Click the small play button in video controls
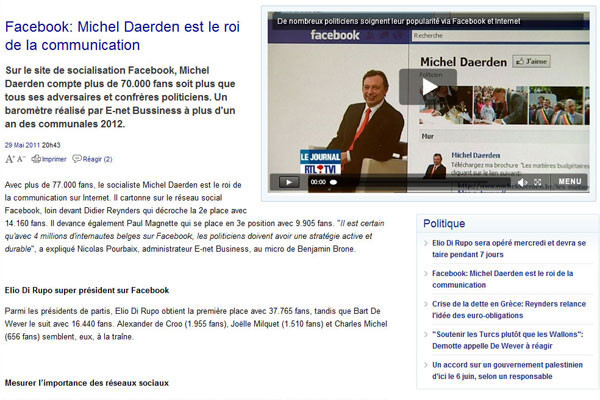 click(x=289, y=182)
